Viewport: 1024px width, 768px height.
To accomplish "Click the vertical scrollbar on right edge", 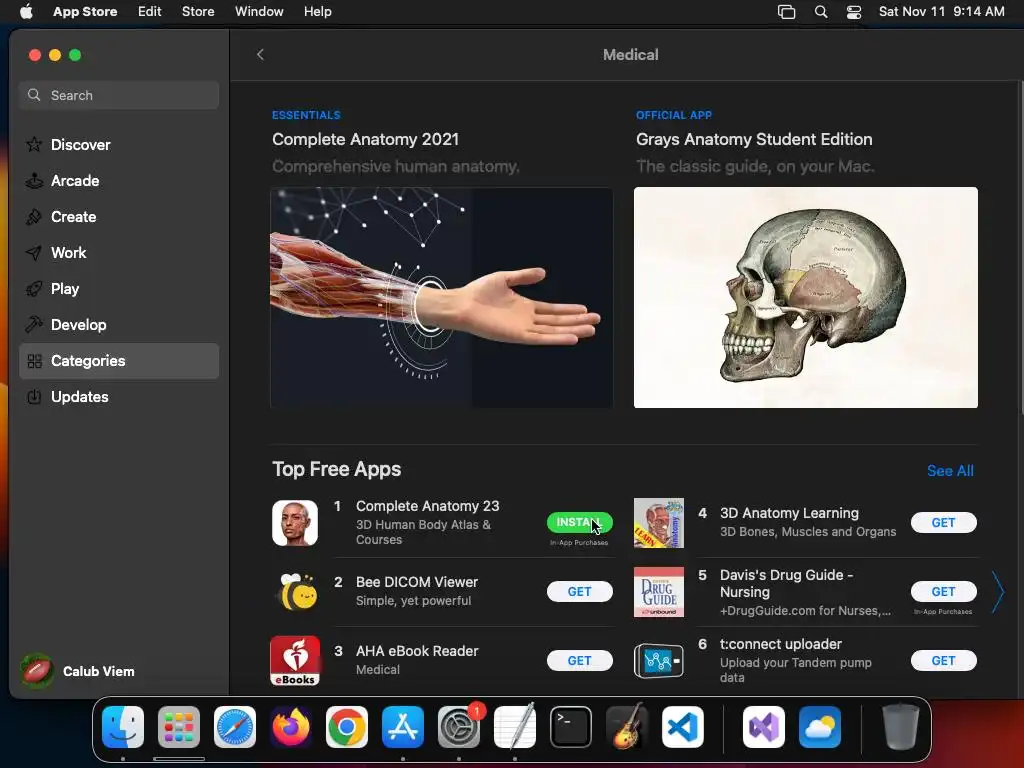I will tap(1020, 248).
